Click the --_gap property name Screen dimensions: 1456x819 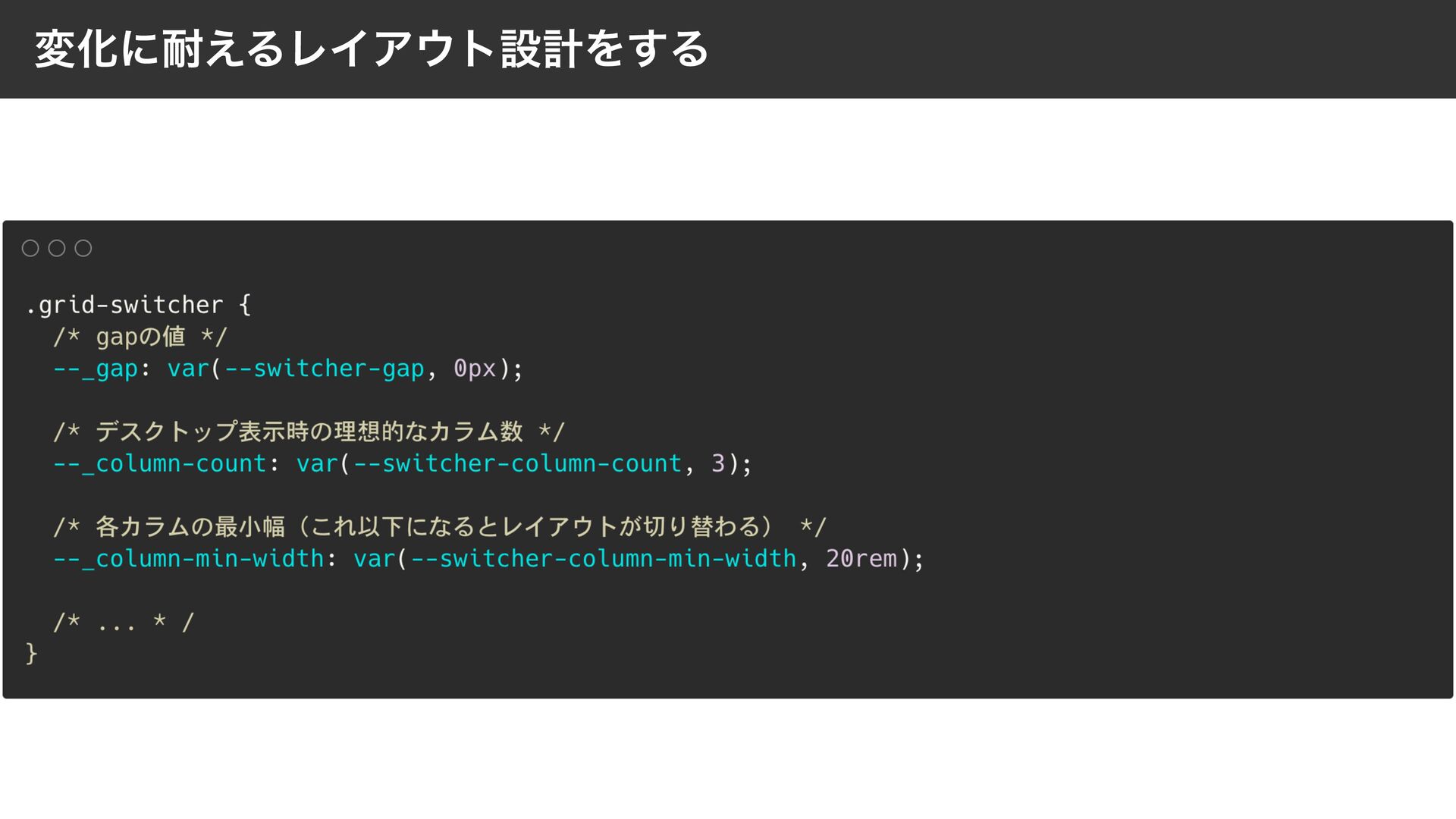pos(96,369)
